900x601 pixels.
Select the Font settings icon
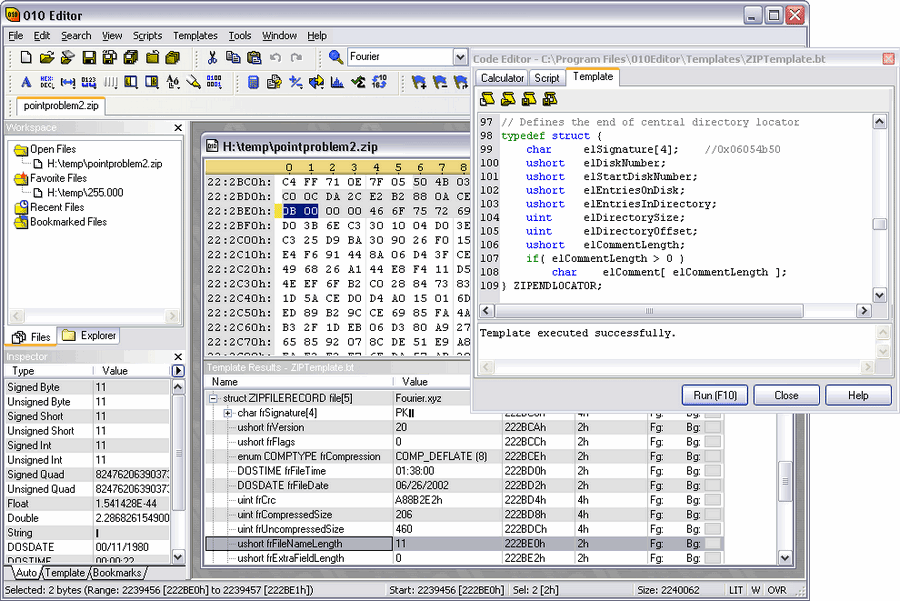[25, 82]
